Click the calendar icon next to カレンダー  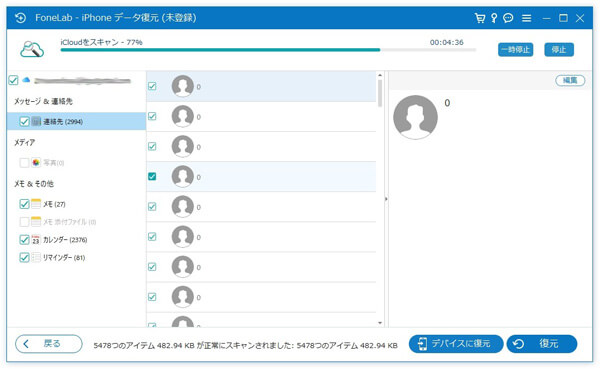[x=36, y=240]
